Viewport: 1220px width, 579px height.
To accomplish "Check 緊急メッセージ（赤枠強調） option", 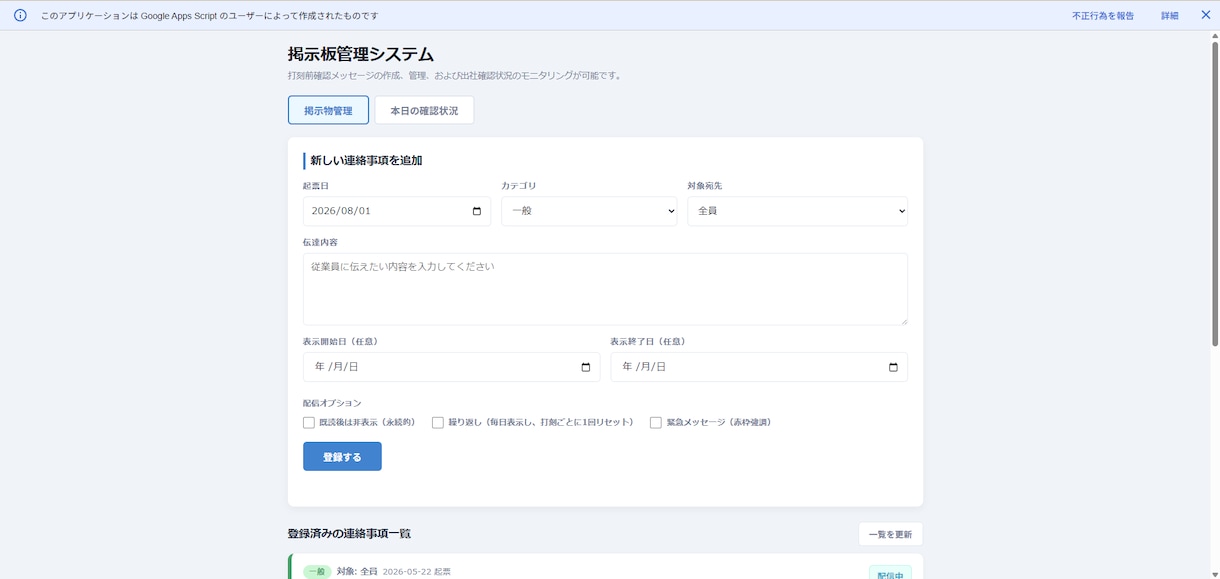I will point(656,422).
